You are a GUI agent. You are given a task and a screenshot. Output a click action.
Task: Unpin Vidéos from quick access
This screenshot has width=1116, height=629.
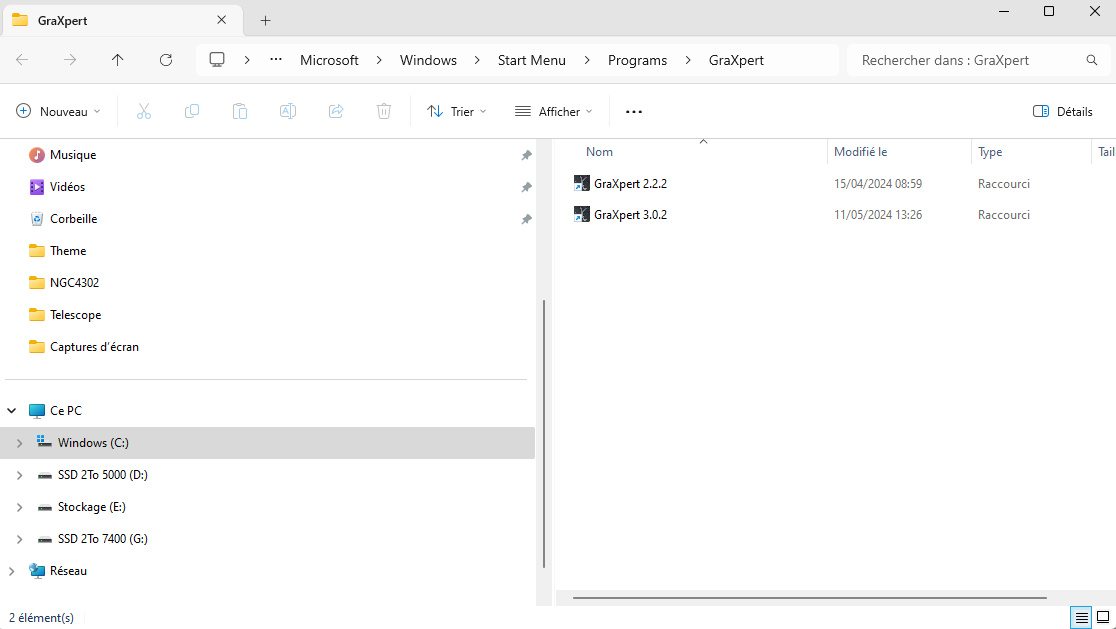526,187
